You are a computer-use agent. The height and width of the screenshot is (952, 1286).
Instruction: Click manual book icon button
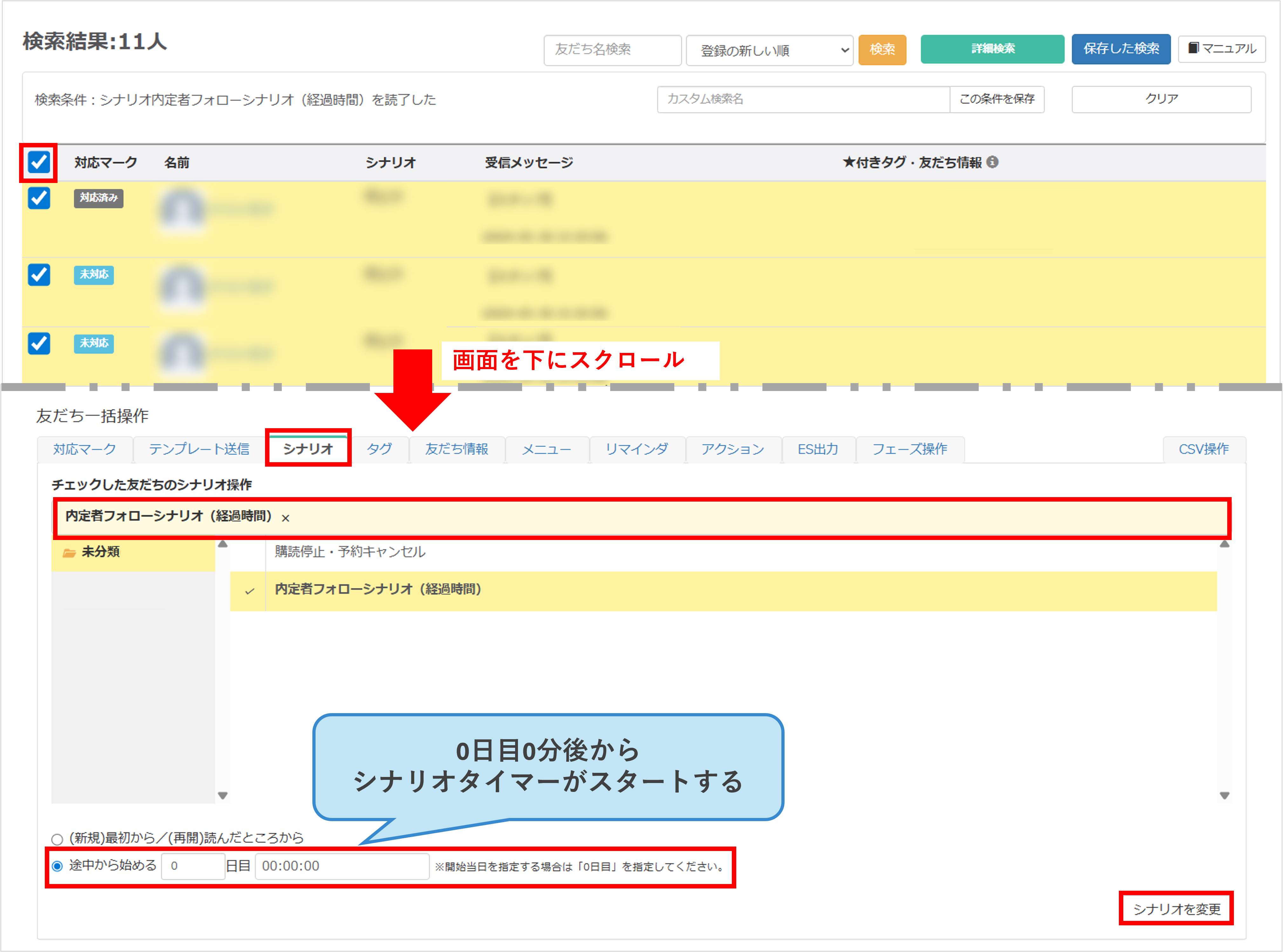coord(1221,49)
